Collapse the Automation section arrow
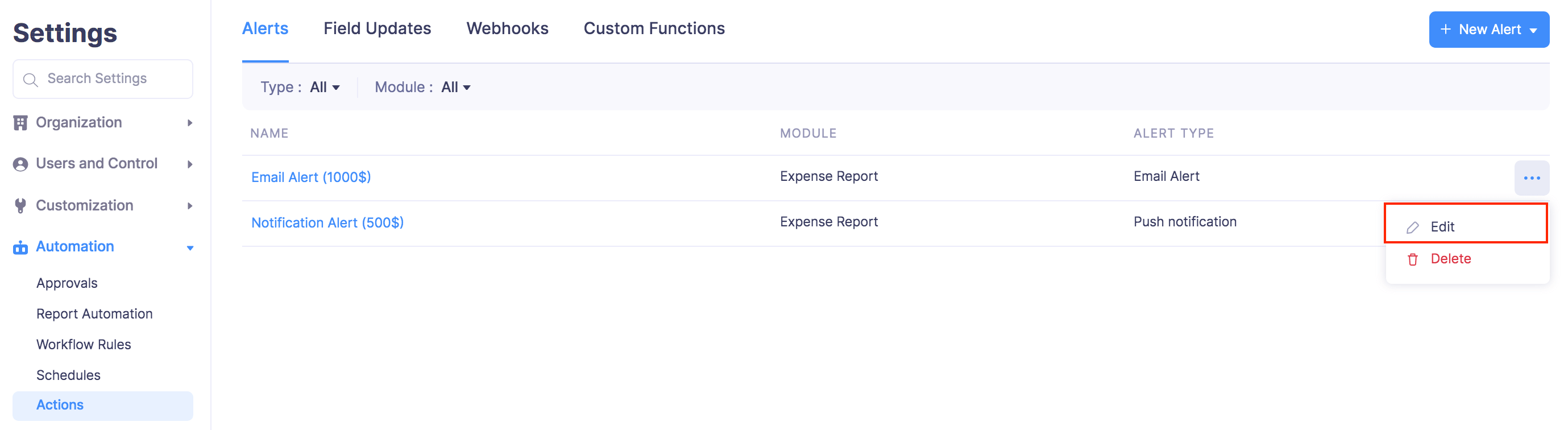Image resolution: width=1568 pixels, height=430 pixels. point(190,248)
